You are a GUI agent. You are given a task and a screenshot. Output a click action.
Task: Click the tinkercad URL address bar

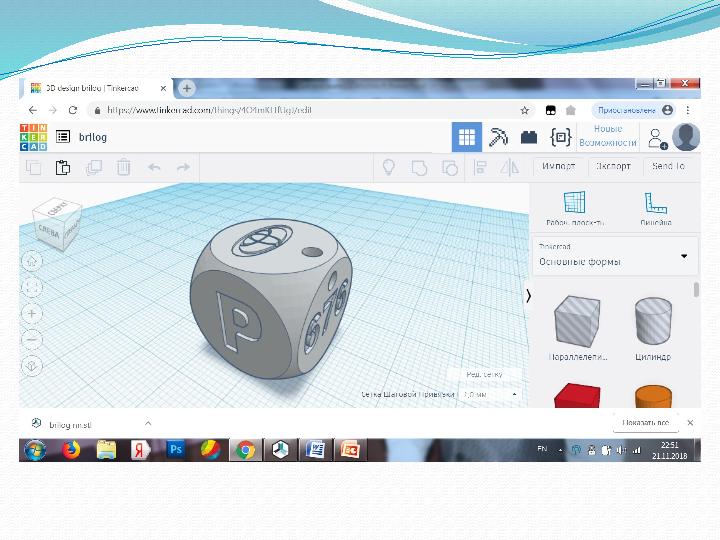pyautogui.click(x=312, y=110)
